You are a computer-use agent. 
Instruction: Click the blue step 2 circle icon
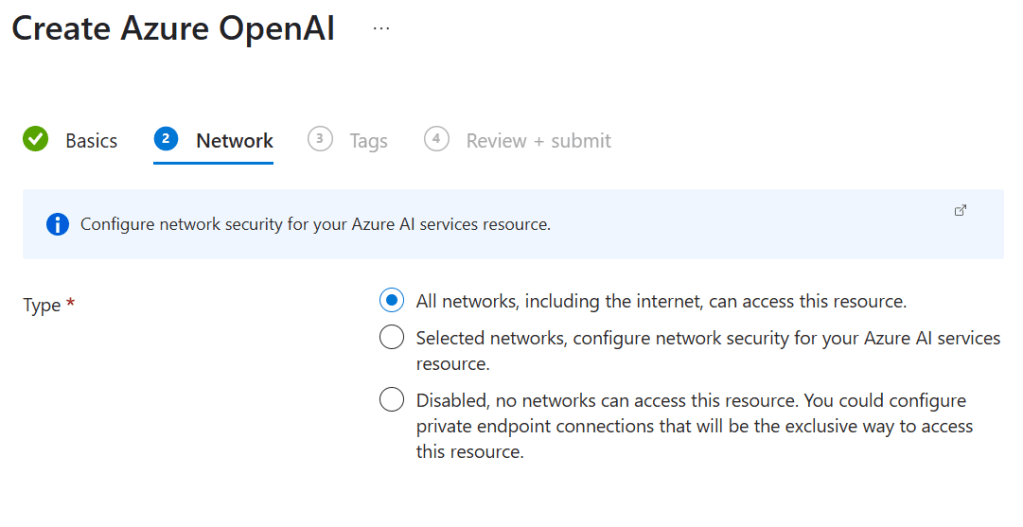166,139
